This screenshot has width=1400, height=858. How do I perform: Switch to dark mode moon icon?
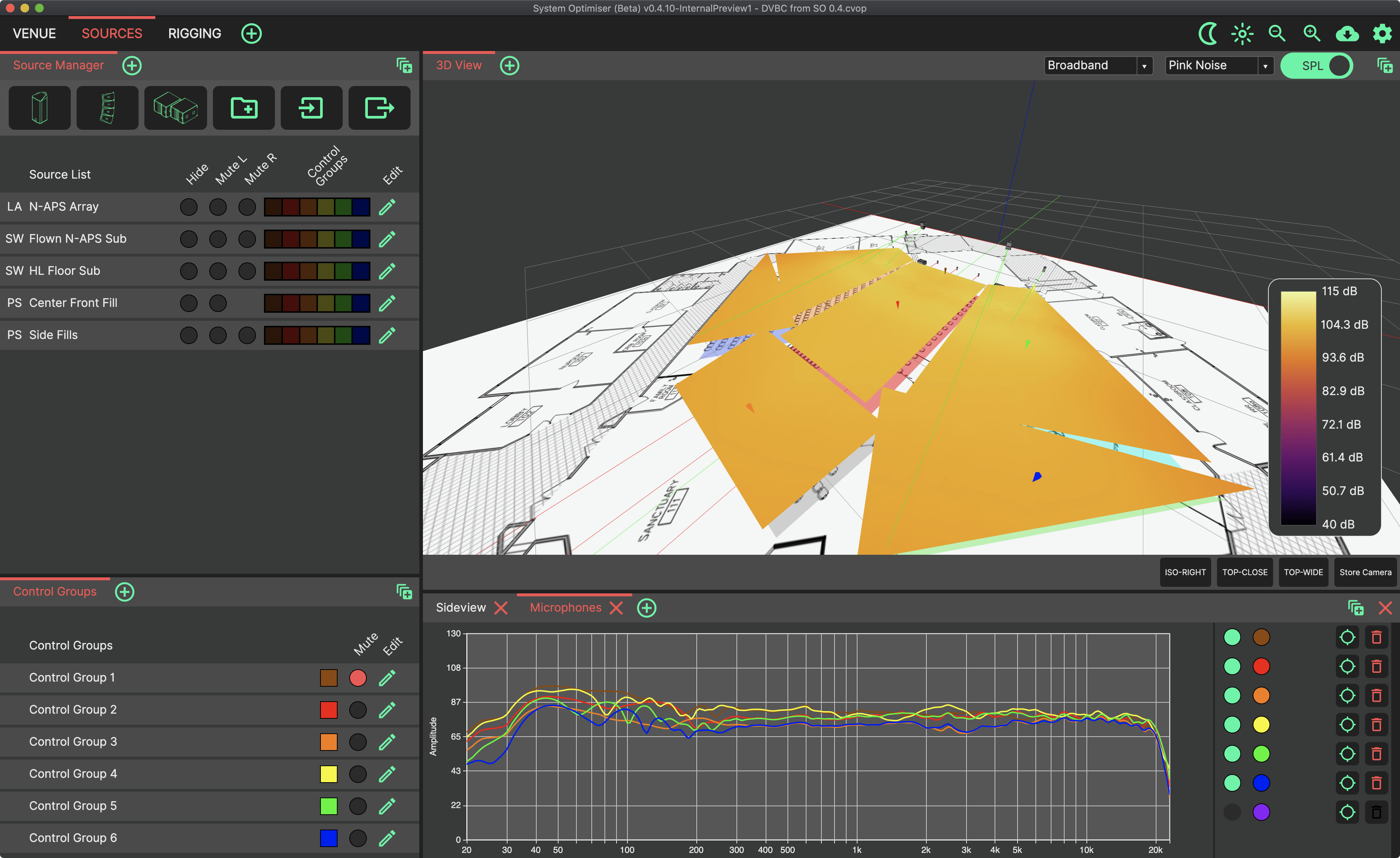(x=1208, y=34)
